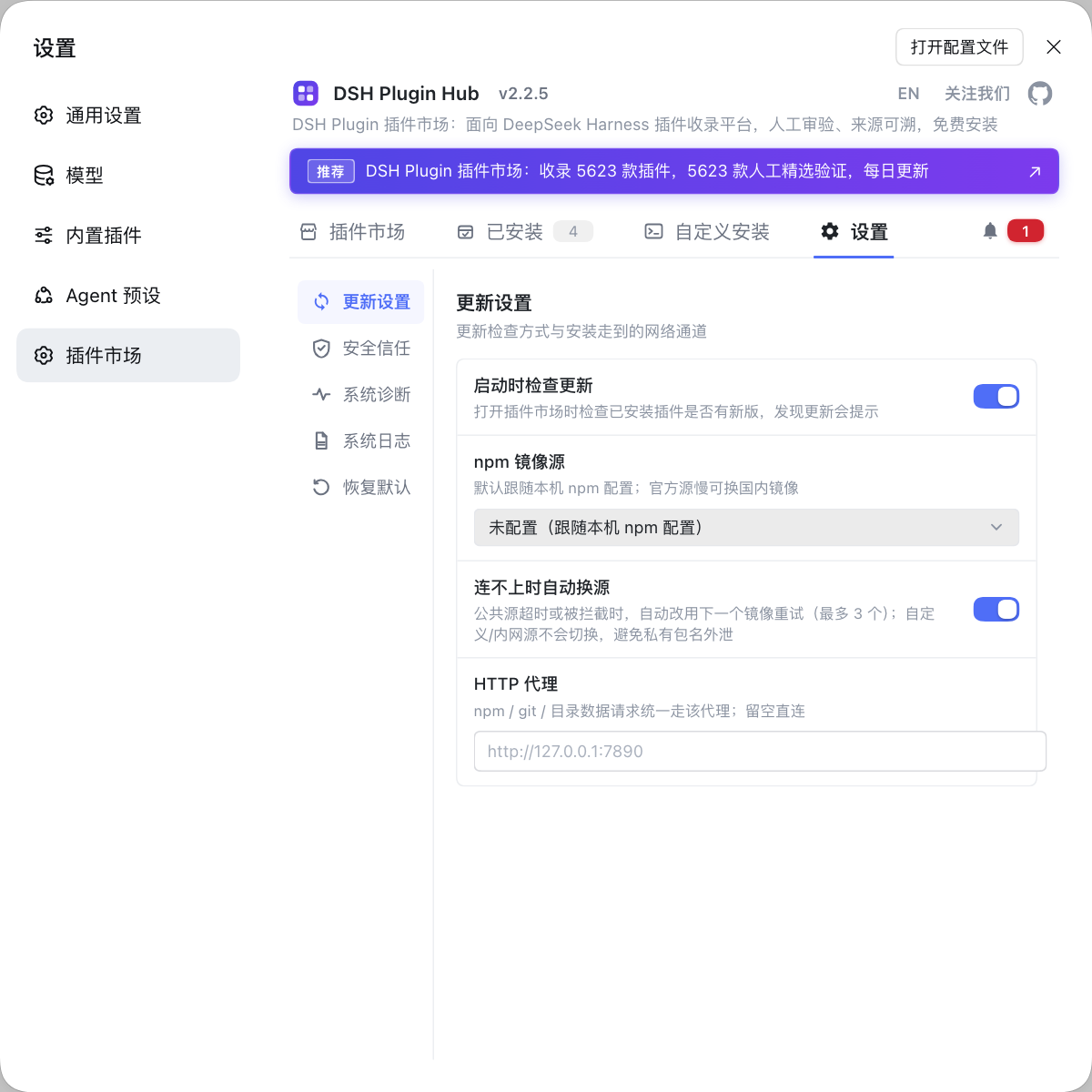Open 通用设置 in the sidebar
This screenshot has height=1092, width=1092.
pos(128,115)
